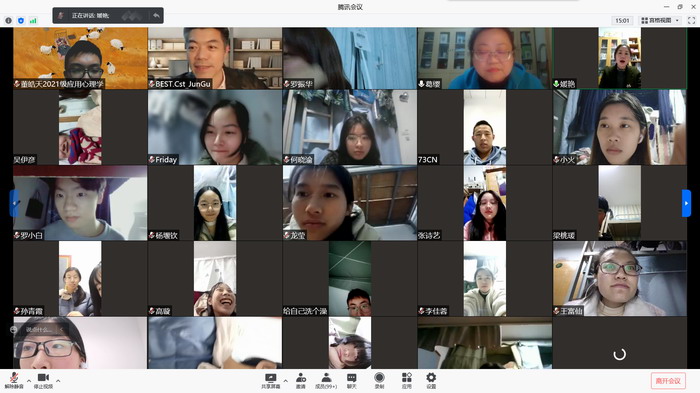This screenshot has width=700, height=393.
Task: Show meeting info via the info icon
Action: (x=8, y=21)
